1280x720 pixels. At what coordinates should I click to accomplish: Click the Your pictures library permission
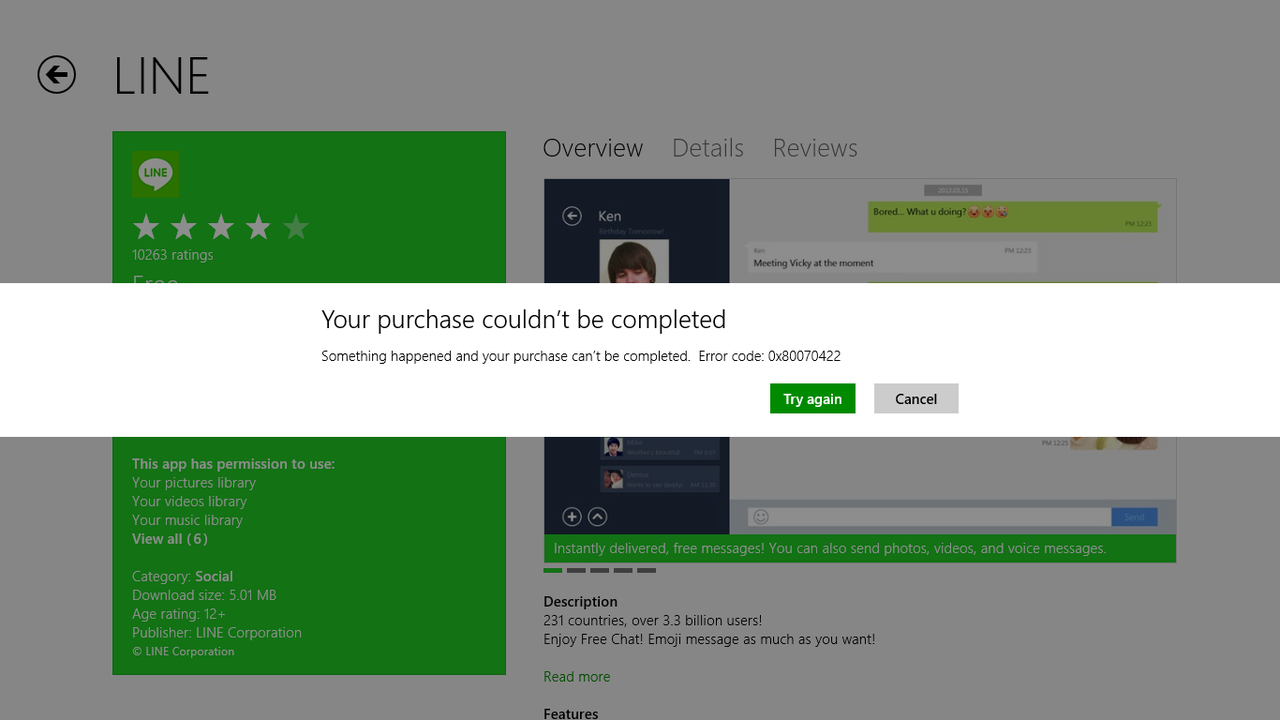(194, 483)
